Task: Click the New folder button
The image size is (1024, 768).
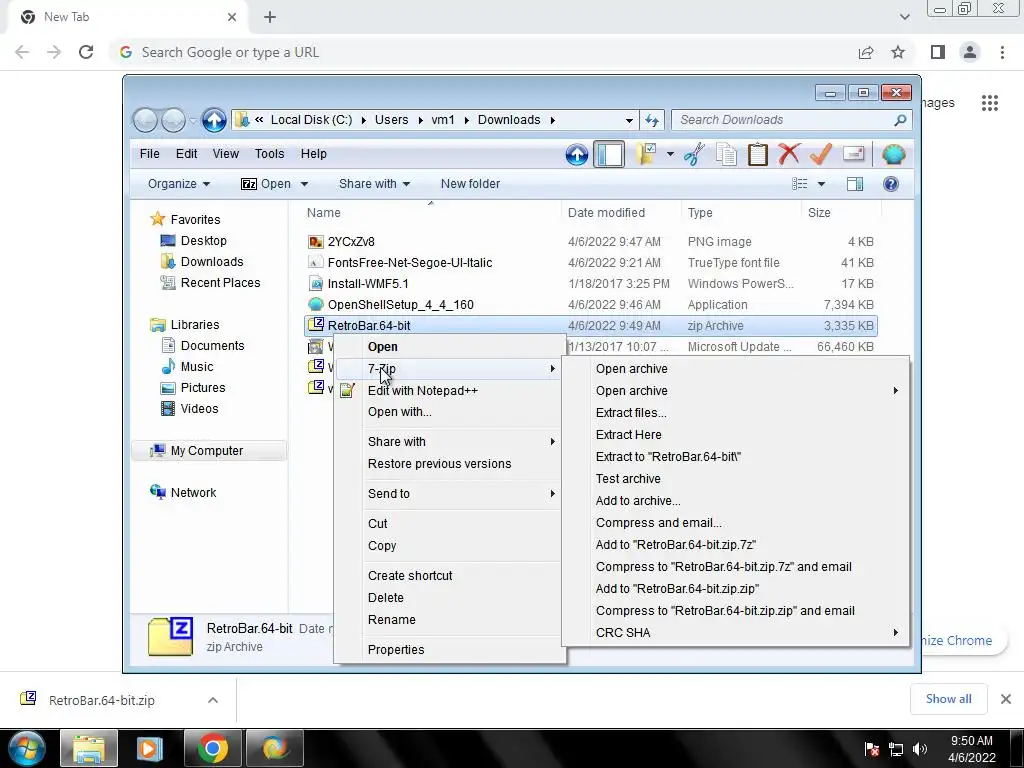Action: point(470,184)
